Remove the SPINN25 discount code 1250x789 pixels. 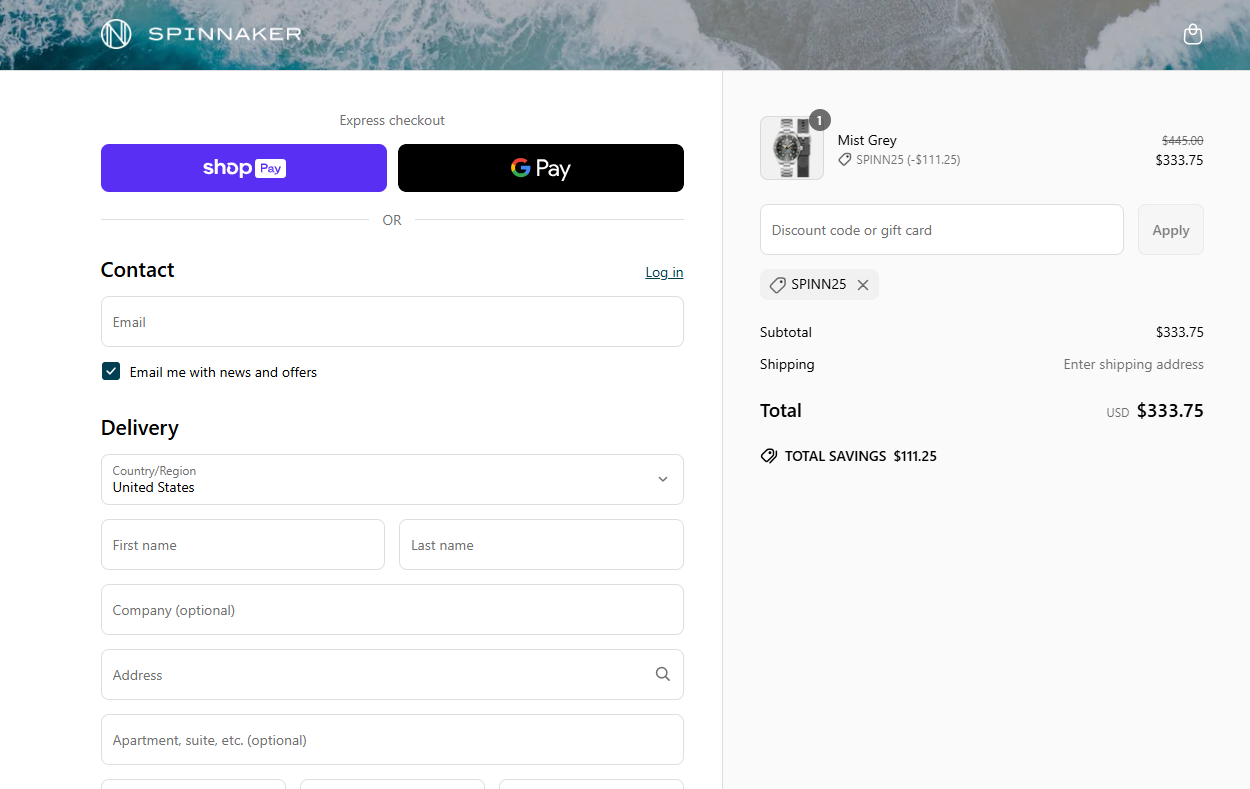click(x=862, y=284)
